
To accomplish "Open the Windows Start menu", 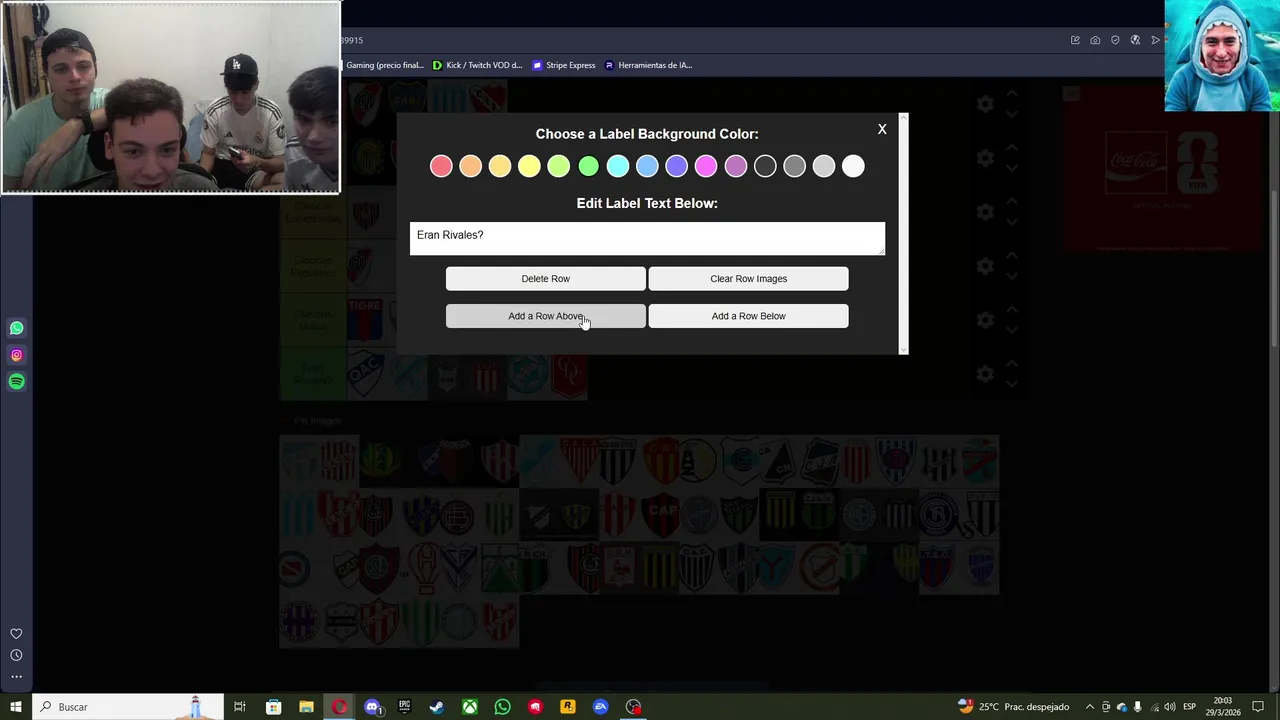I will pos(15,707).
